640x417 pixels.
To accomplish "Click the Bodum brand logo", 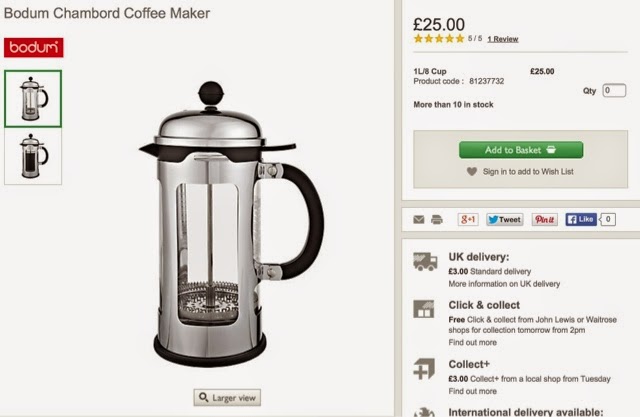I will click(x=33, y=48).
